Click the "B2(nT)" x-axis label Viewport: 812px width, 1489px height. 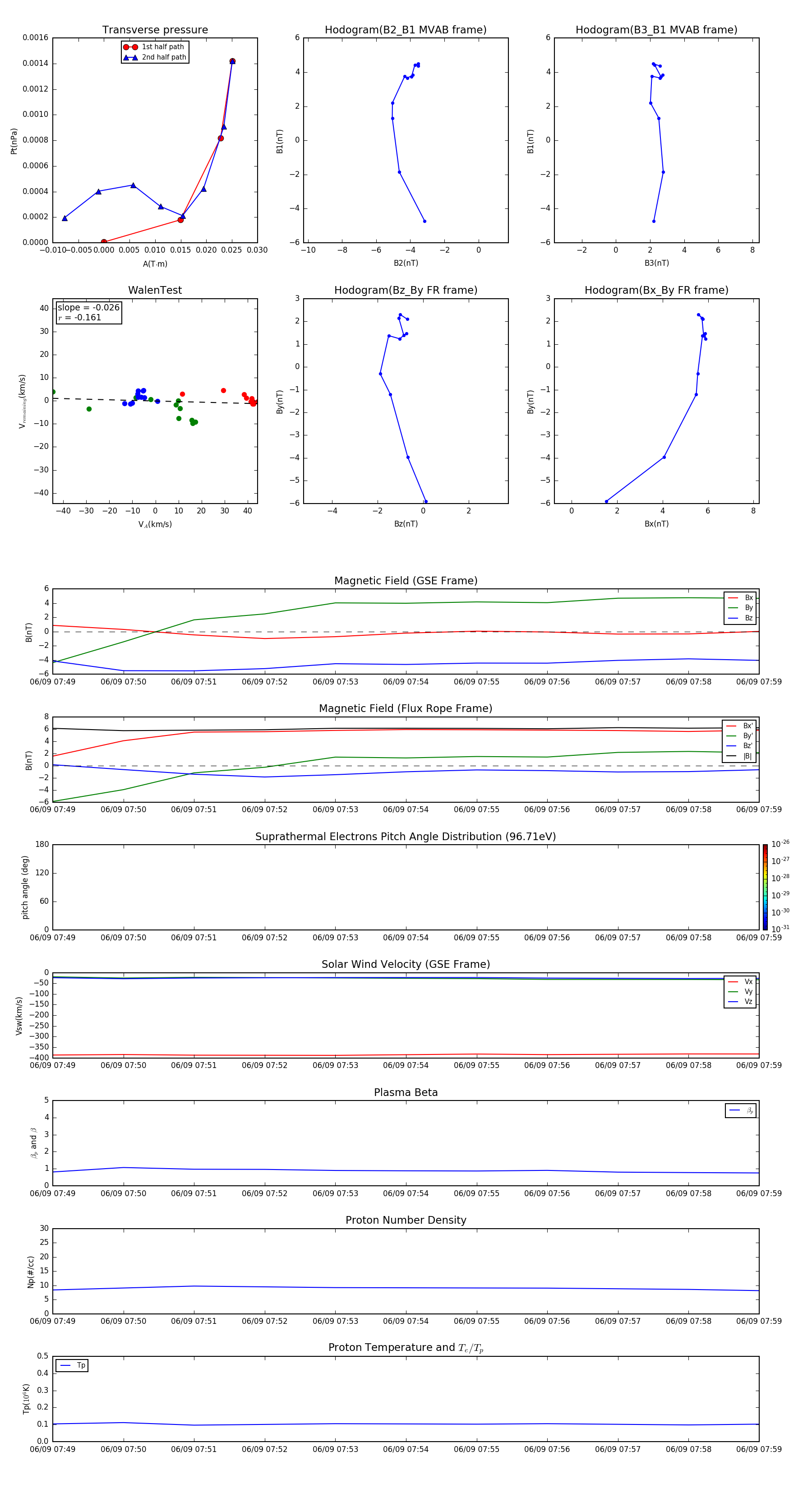point(406,263)
